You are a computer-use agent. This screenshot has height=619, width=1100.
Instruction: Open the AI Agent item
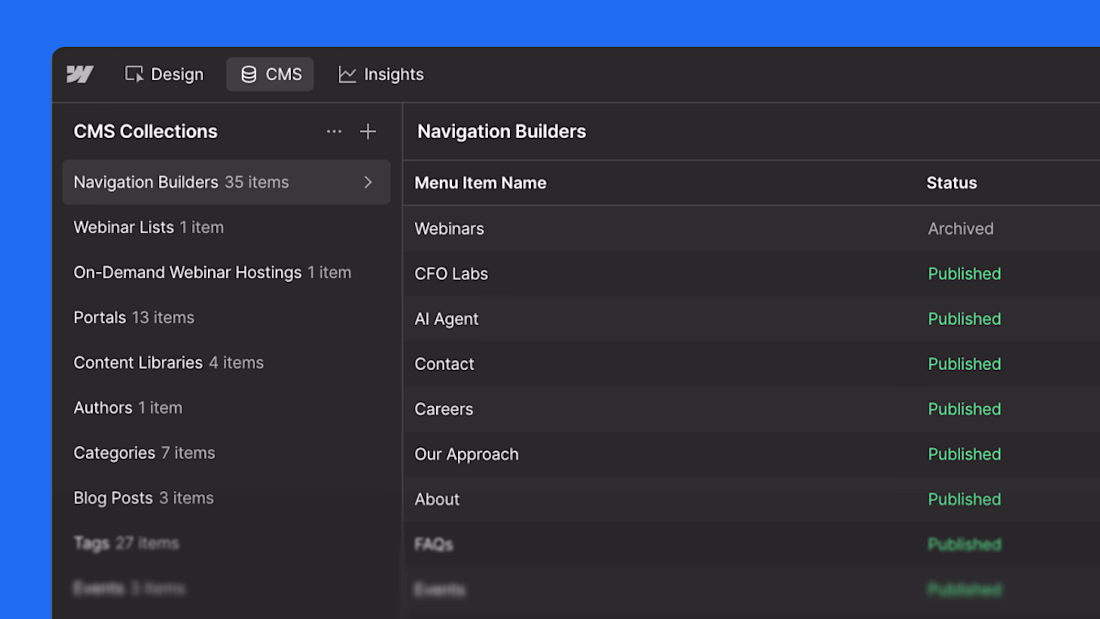(x=751, y=319)
